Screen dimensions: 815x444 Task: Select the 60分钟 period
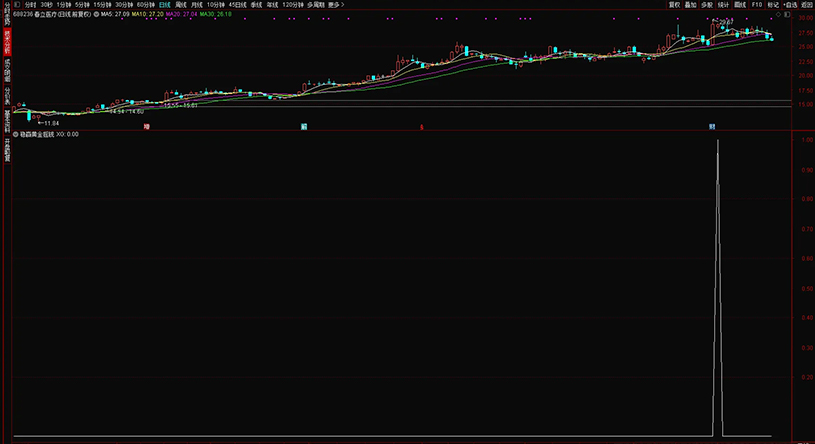pos(146,5)
